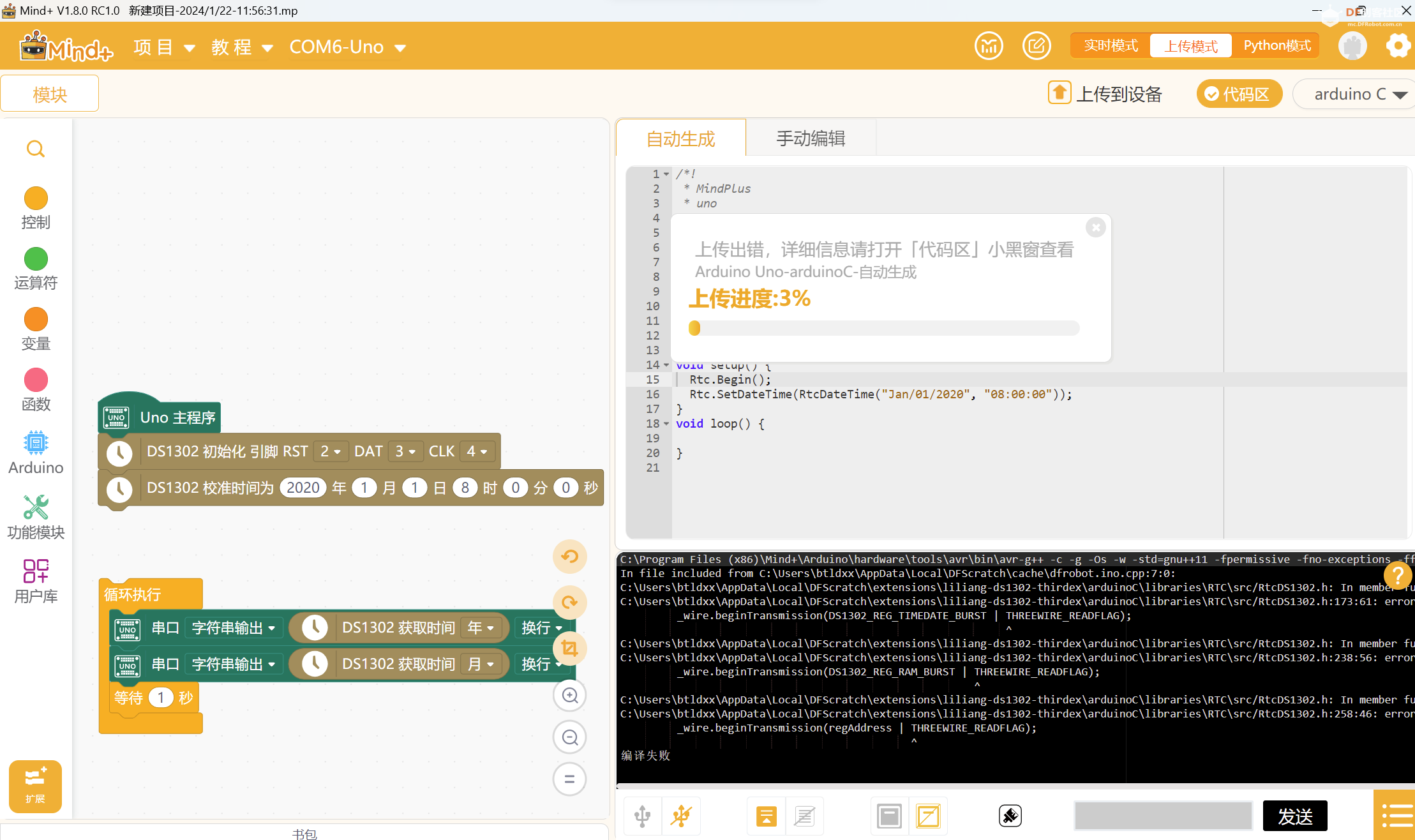Zoom in the block workspace
Image resolution: width=1415 pixels, height=840 pixels.
click(569, 695)
